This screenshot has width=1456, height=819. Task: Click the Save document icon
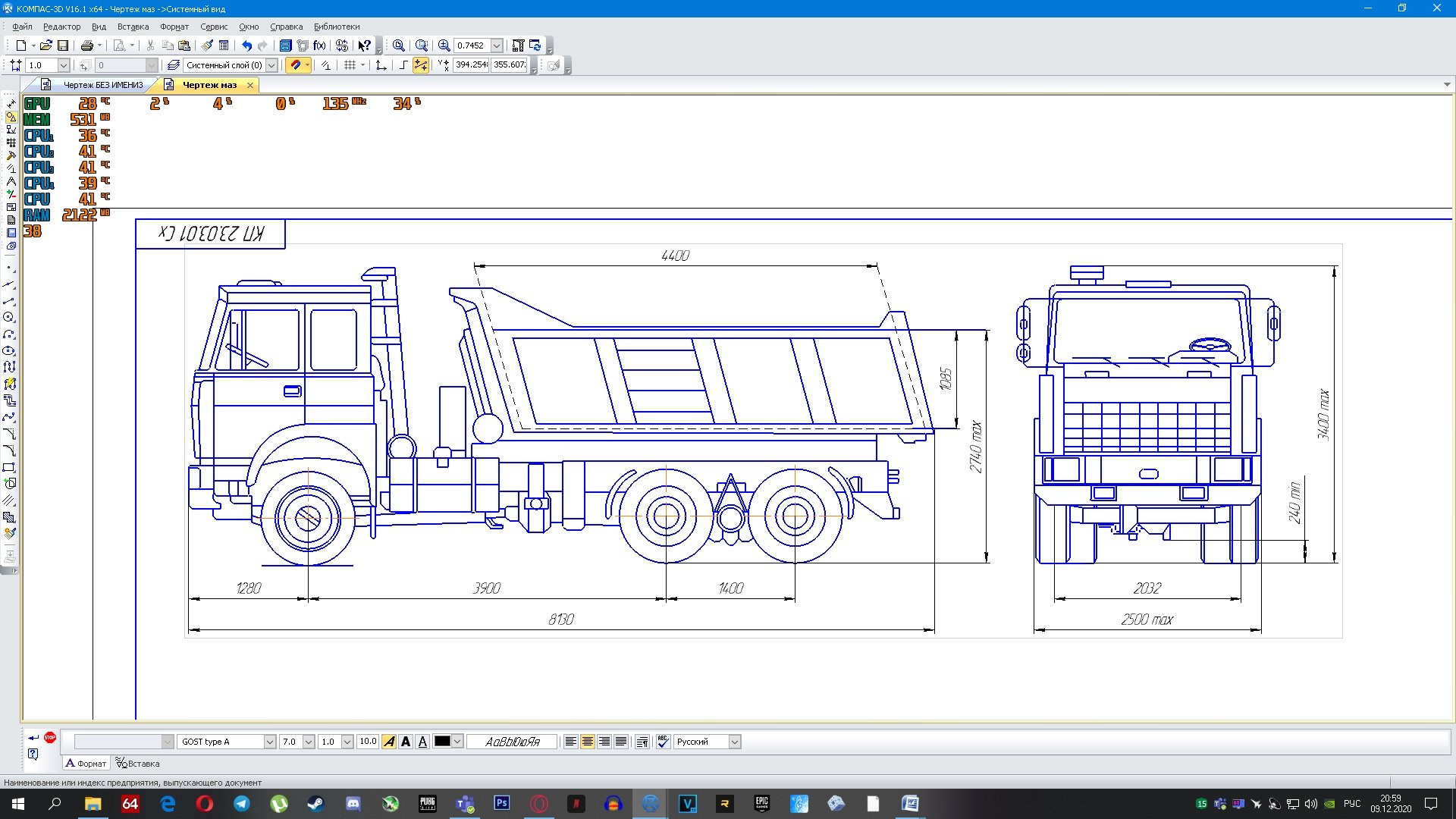[63, 45]
